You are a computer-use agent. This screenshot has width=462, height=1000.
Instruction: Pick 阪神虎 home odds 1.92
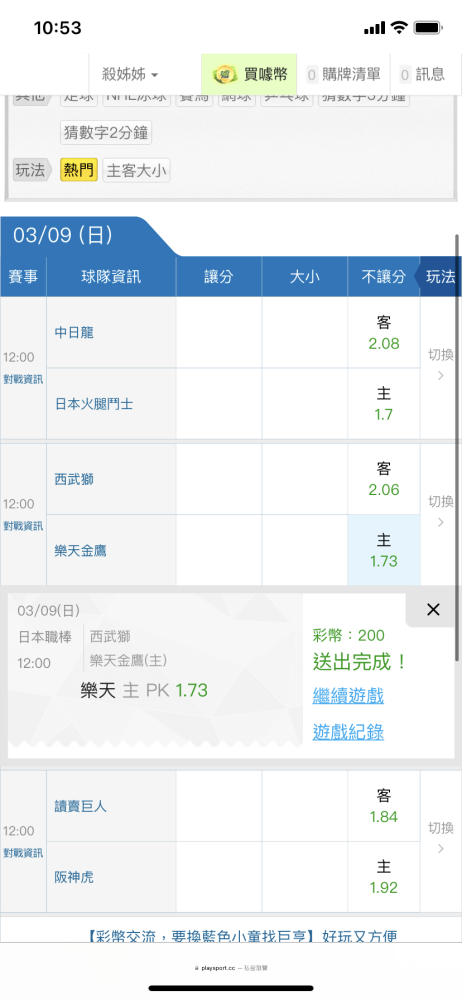384,877
